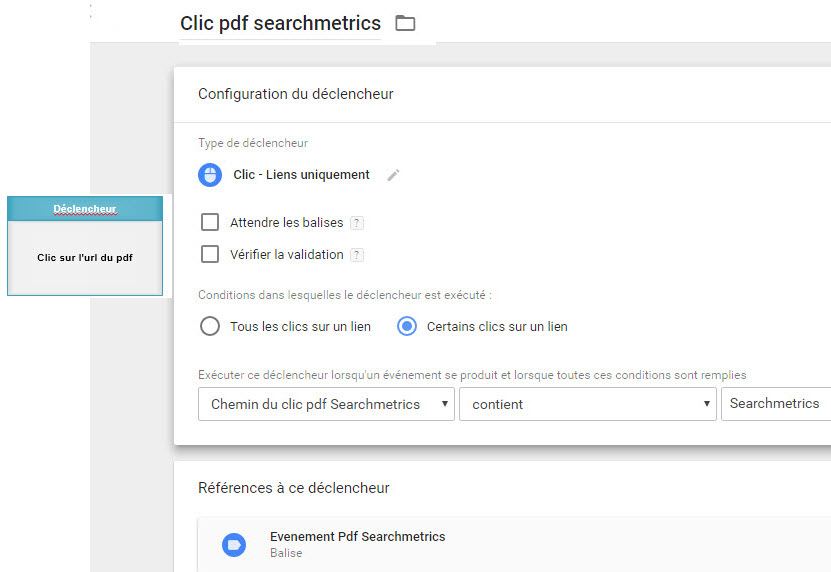Click the blue tag icon for Evenement Pdf
Image resolution: width=831 pixels, height=572 pixels.
click(234, 544)
